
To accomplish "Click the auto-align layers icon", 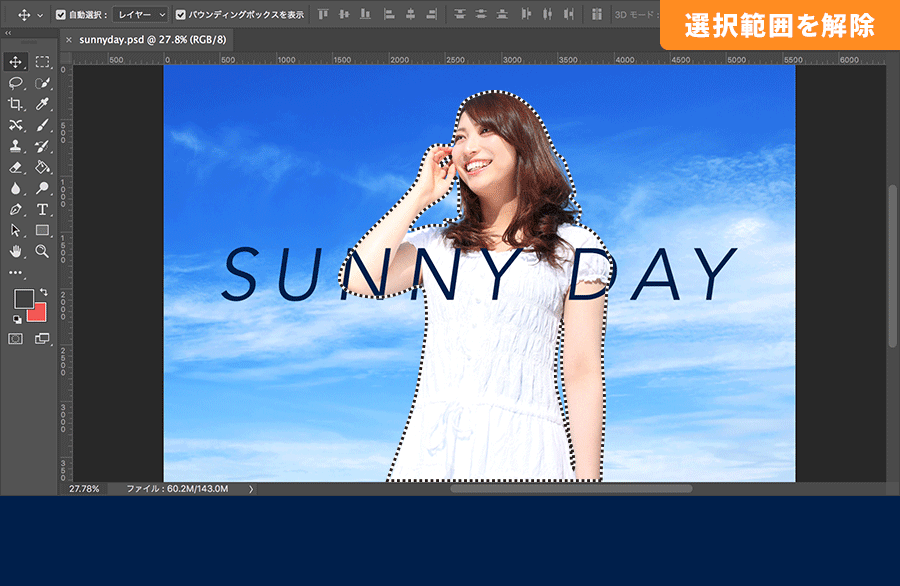I will [x=597, y=14].
